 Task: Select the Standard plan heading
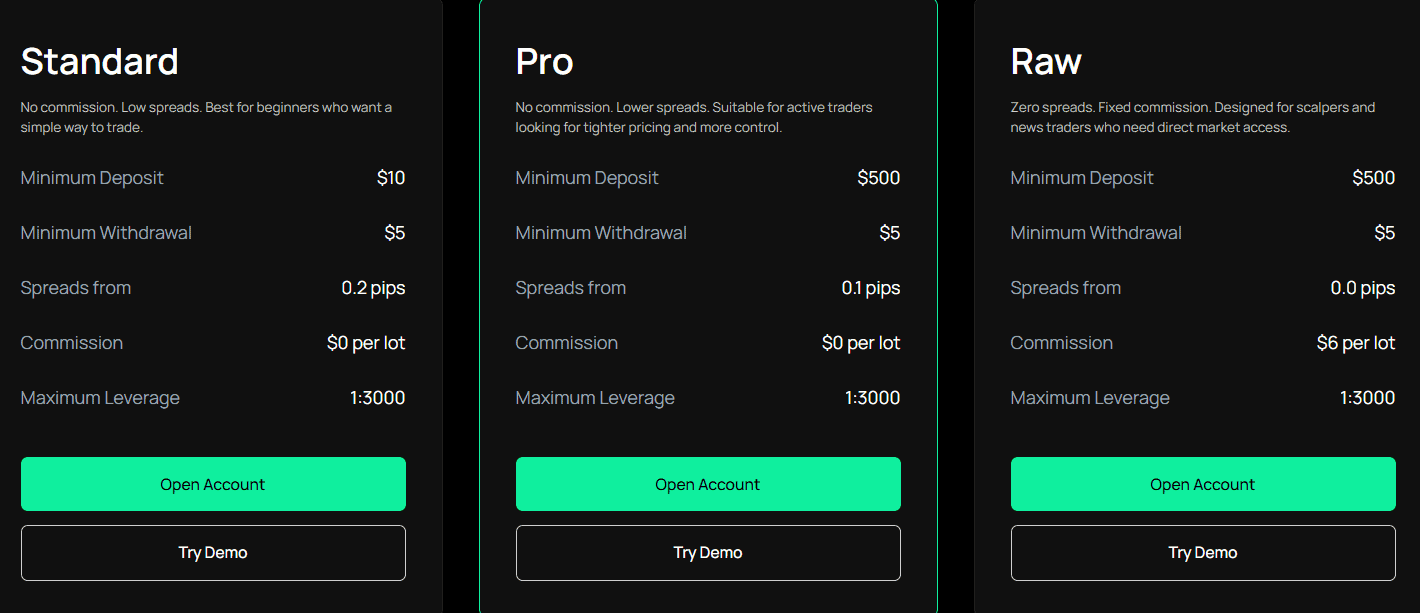click(x=99, y=62)
